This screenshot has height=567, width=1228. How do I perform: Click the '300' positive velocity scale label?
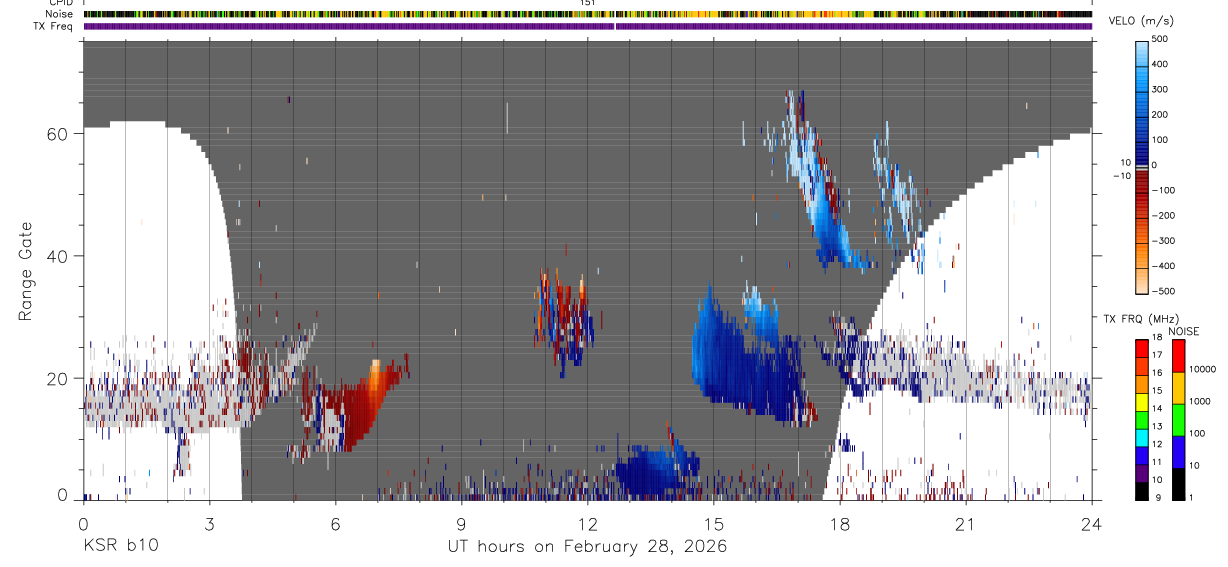[x=1161, y=89]
